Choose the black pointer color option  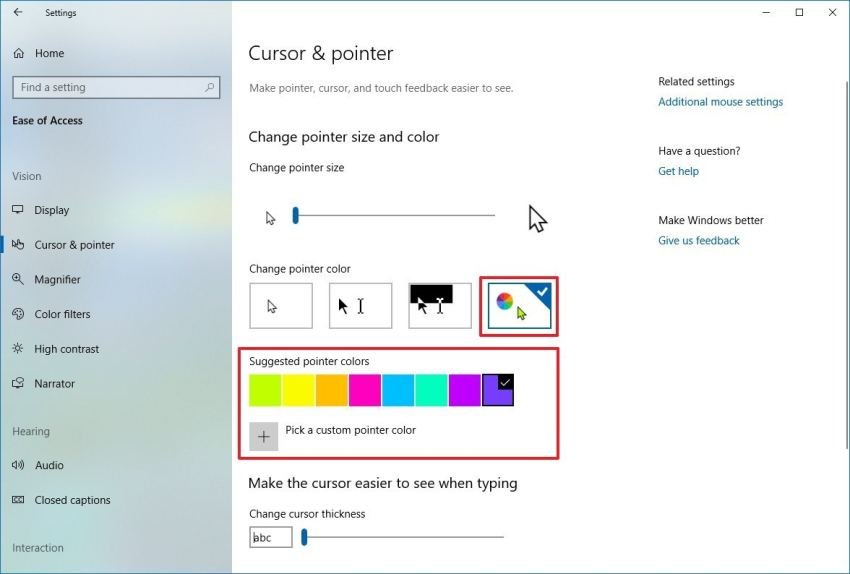(360, 306)
